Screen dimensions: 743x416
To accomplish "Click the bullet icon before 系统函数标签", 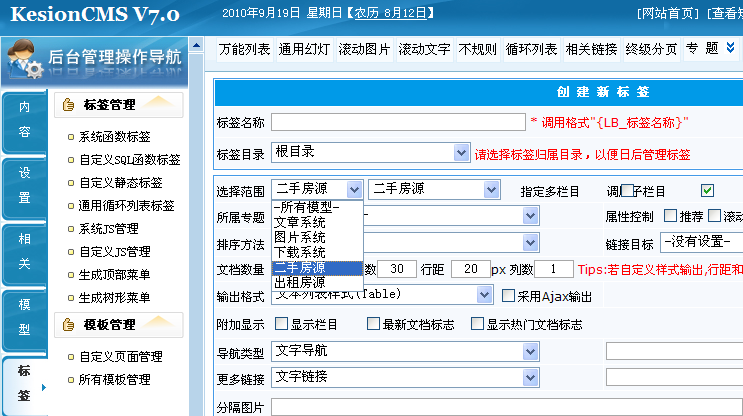I will pyautogui.click(x=69, y=137).
